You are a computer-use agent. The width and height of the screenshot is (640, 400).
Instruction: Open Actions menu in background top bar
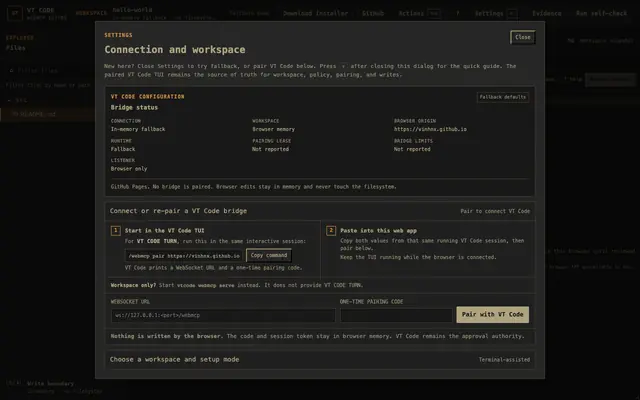(419, 13)
